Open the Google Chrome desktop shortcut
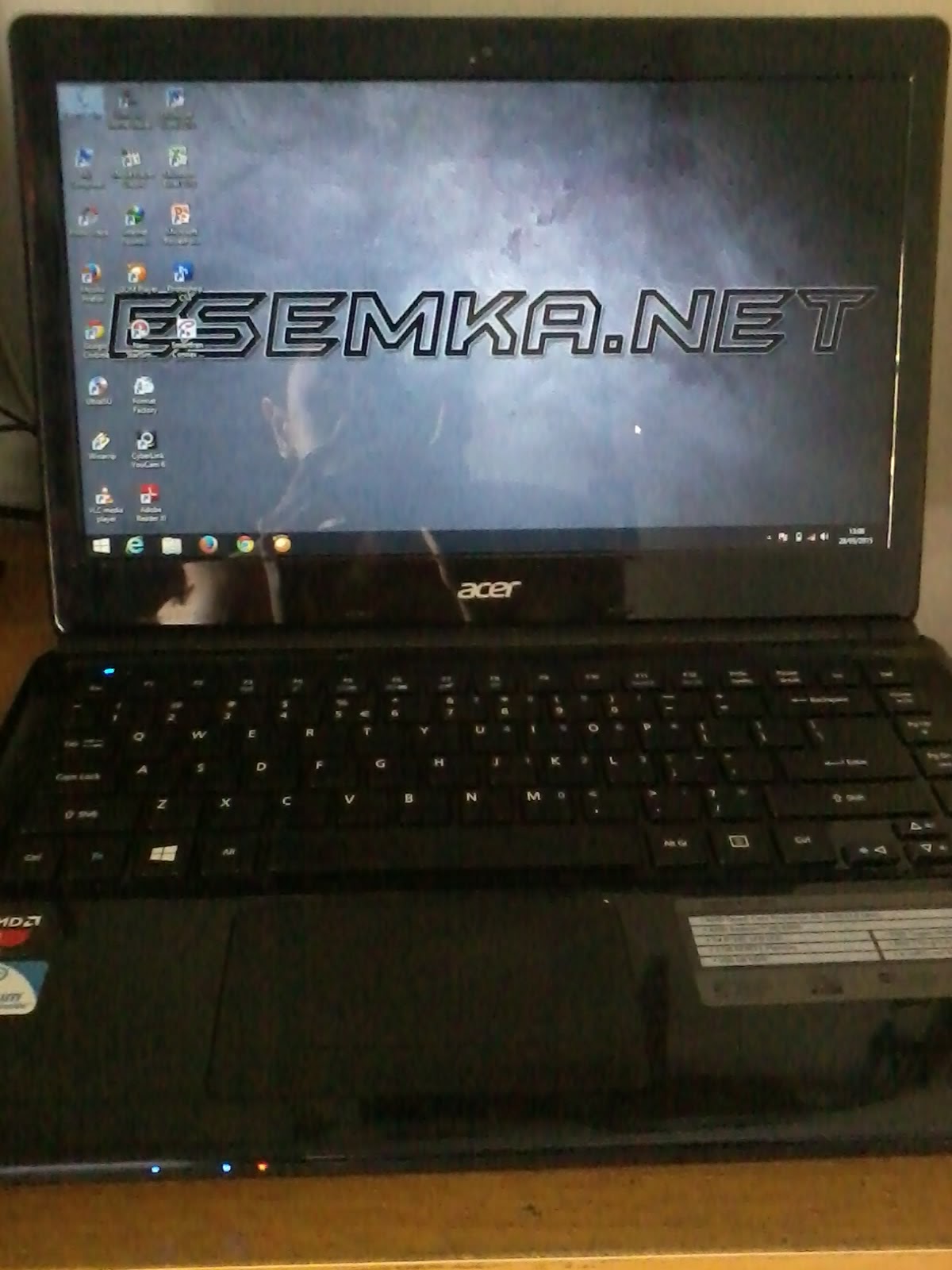952x1270 pixels. (94, 338)
